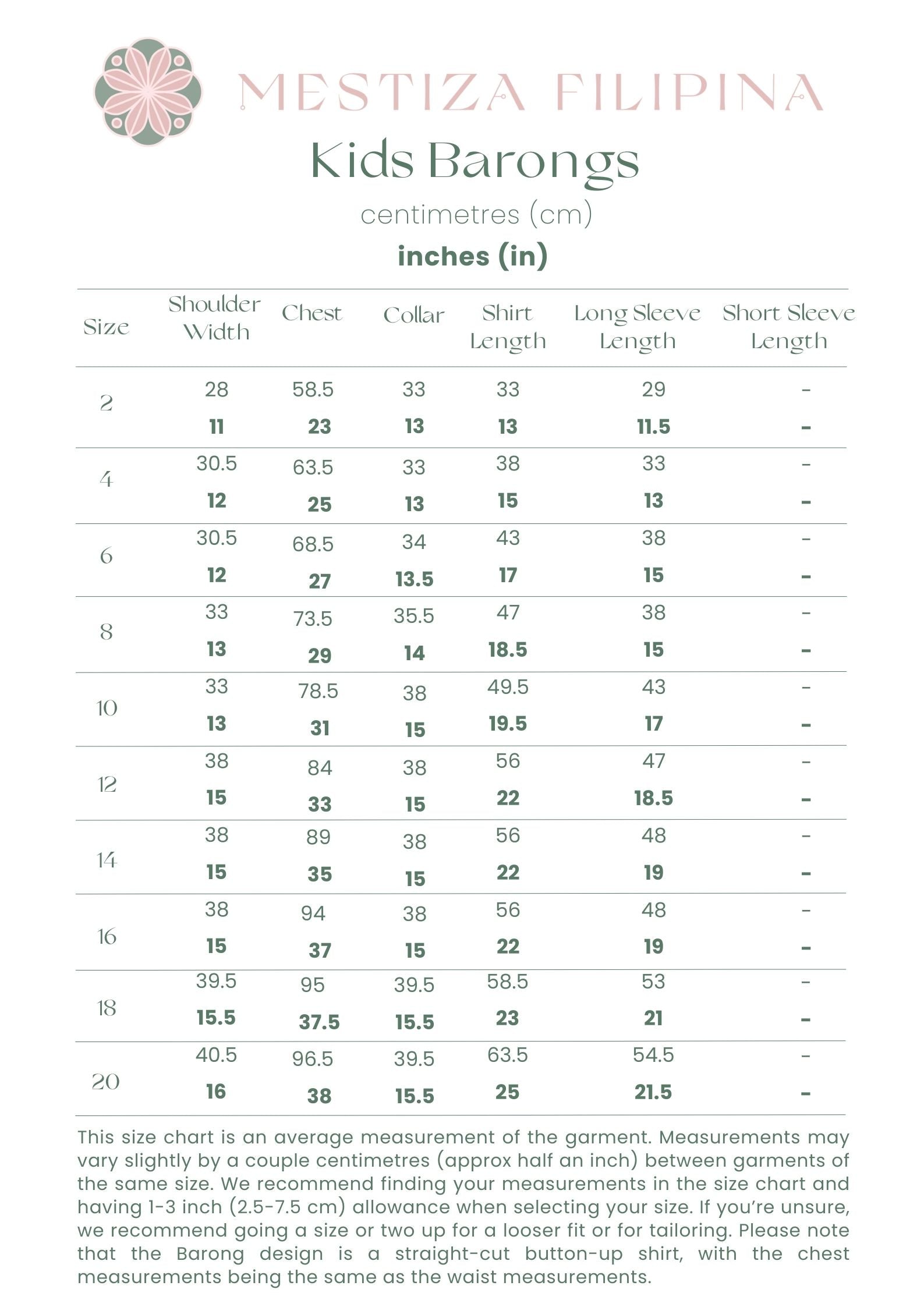924x1307 pixels.
Task: Select the 49.5 shirt length for size 10
Action: click(508, 687)
